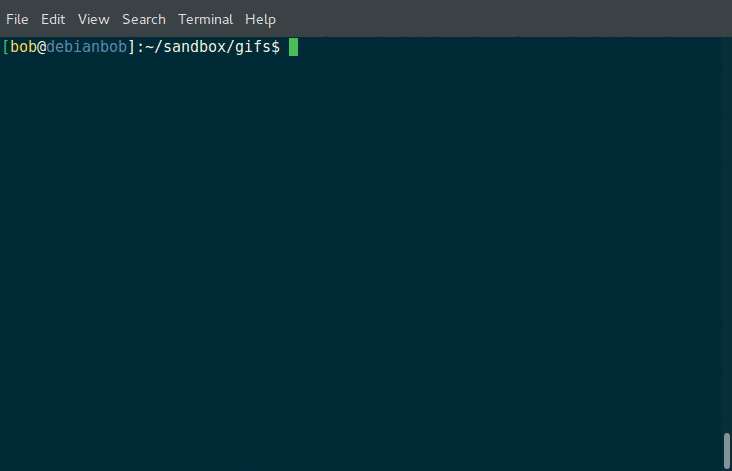Open the Terminal menu
The image size is (732, 471).
(x=205, y=19)
